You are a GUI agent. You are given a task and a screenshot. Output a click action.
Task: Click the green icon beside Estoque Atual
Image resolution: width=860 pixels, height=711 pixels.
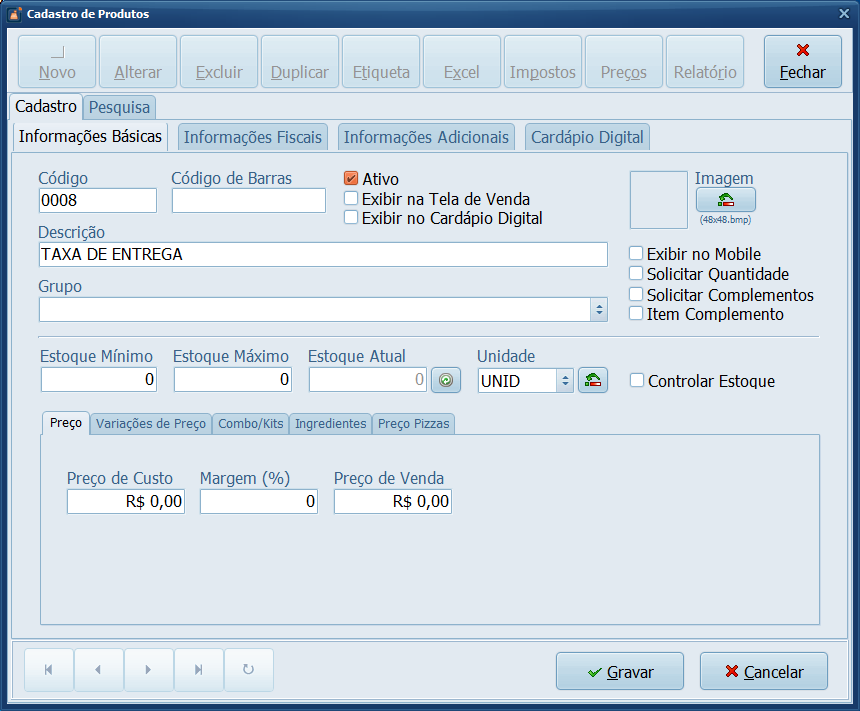click(x=446, y=380)
